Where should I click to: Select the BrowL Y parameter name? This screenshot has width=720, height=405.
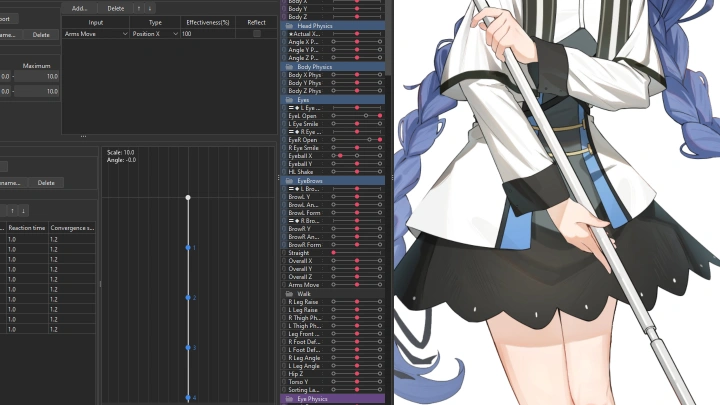[x=299, y=197]
